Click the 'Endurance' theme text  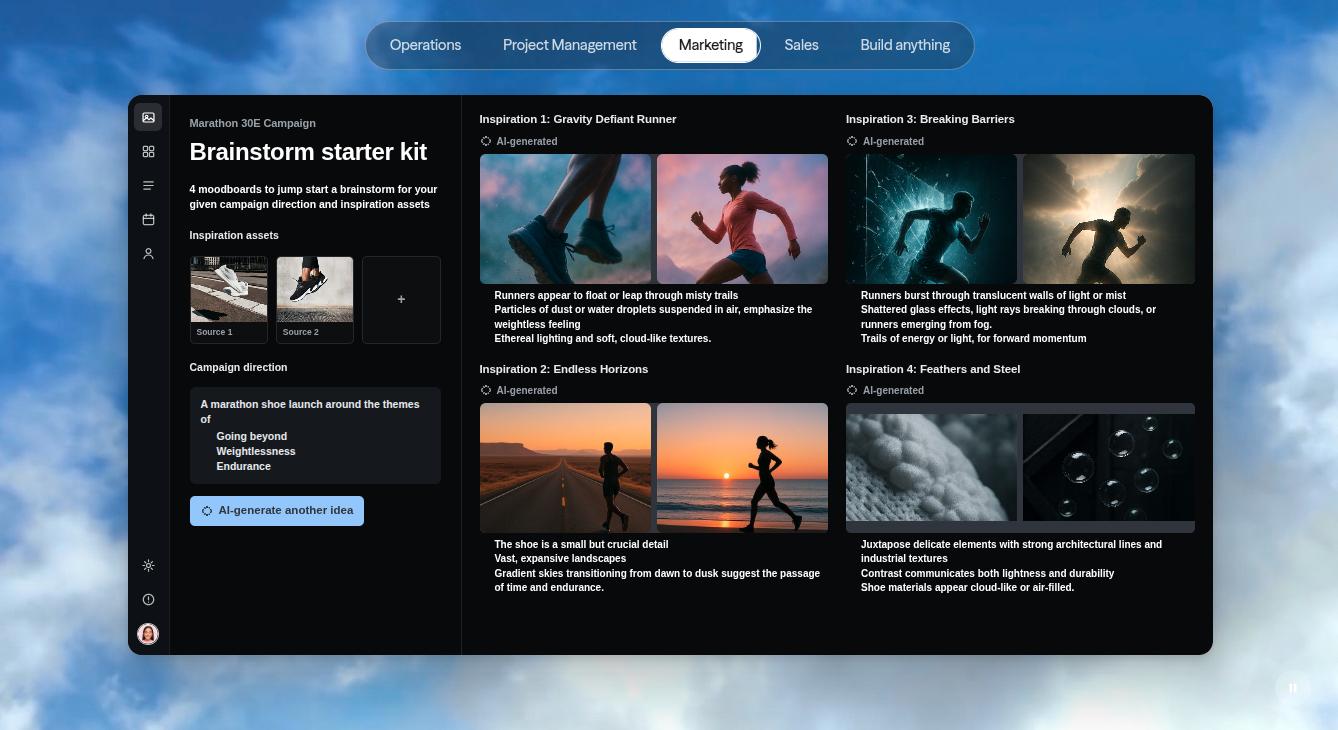click(243, 466)
